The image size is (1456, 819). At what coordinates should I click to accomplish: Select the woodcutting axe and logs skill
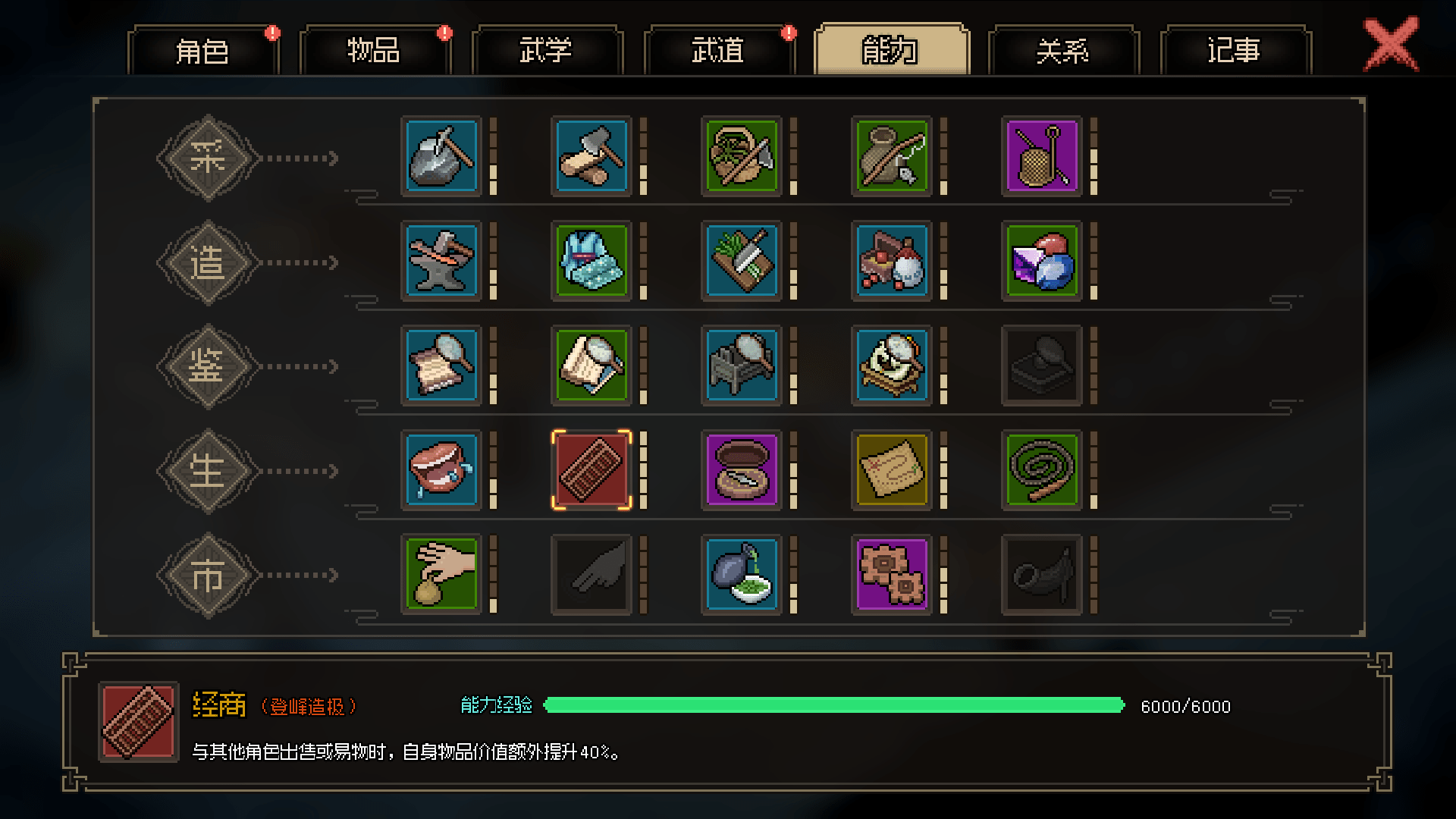[x=591, y=156]
